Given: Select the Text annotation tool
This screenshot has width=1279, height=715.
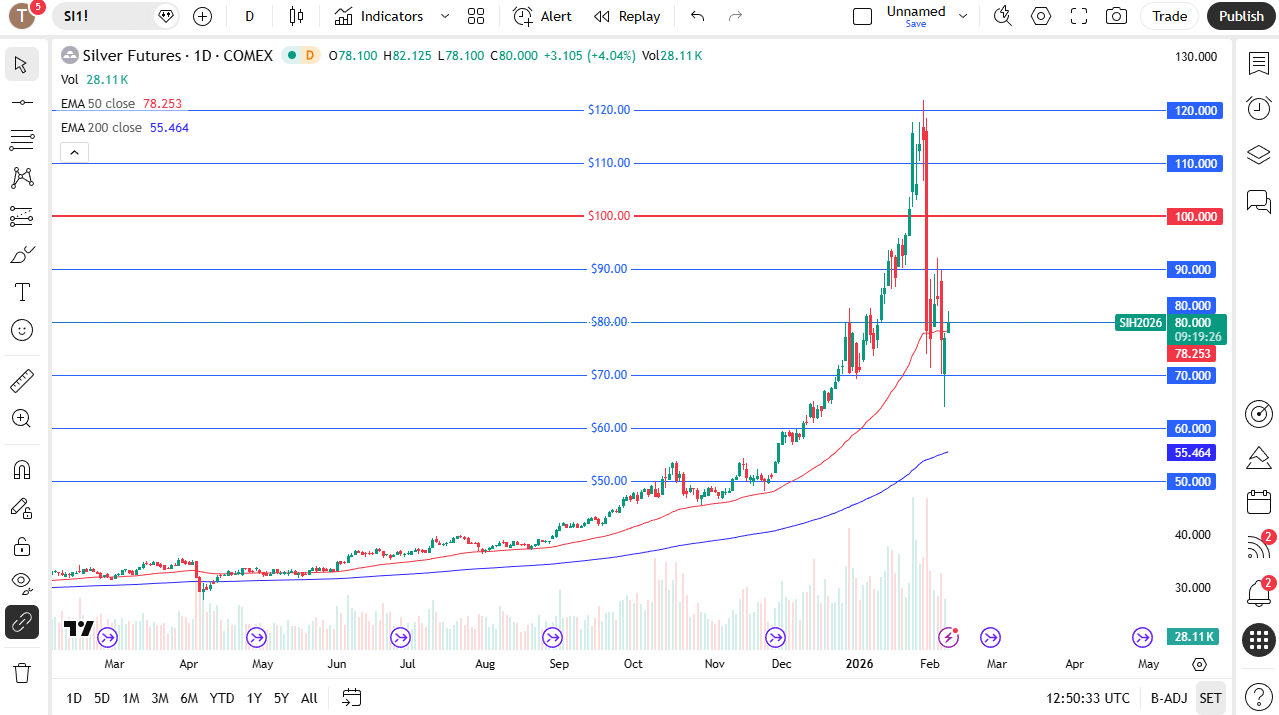Looking at the screenshot, I should click(x=21, y=292).
